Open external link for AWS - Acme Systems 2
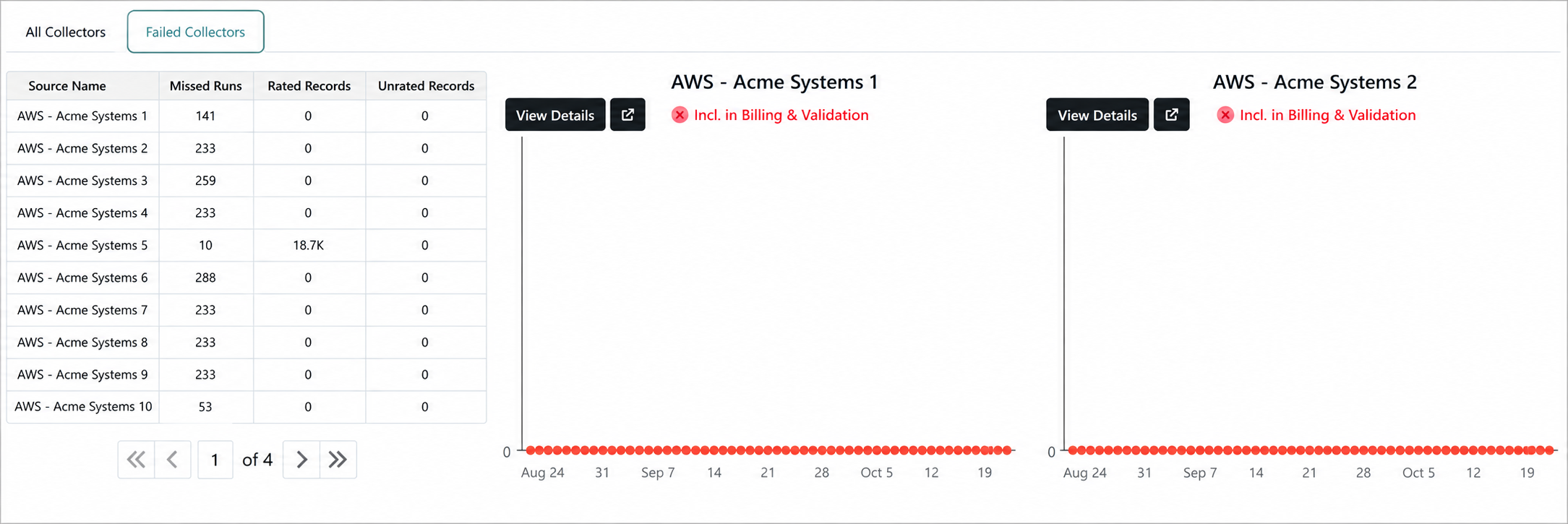This screenshot has width=1568, height=524. pyautogui.click(x=1171, y=115)
